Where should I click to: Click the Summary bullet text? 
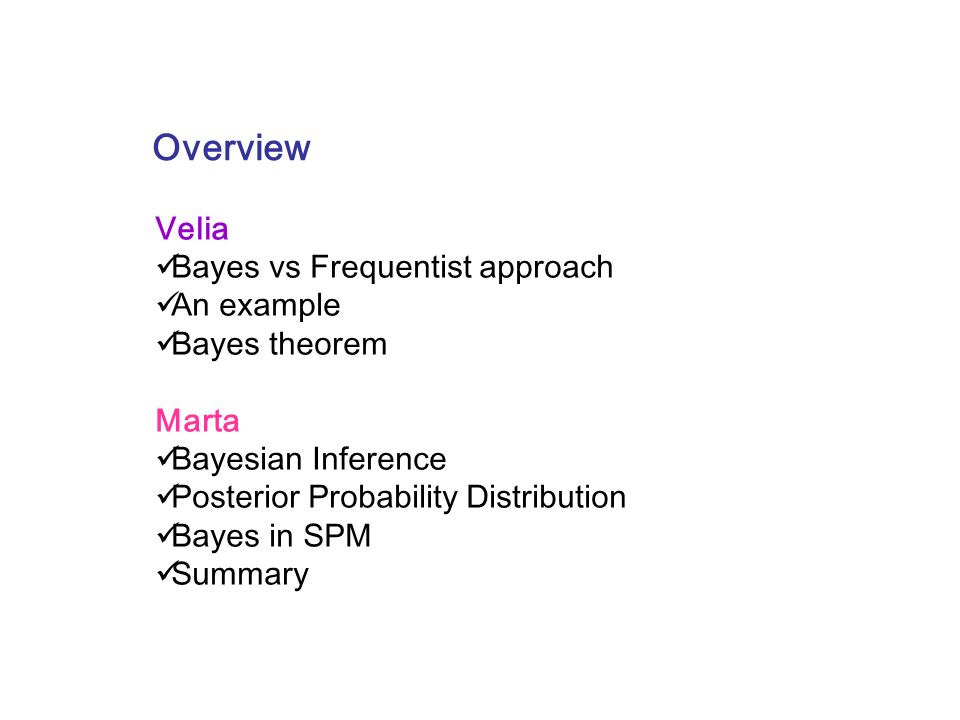[241, 575]
